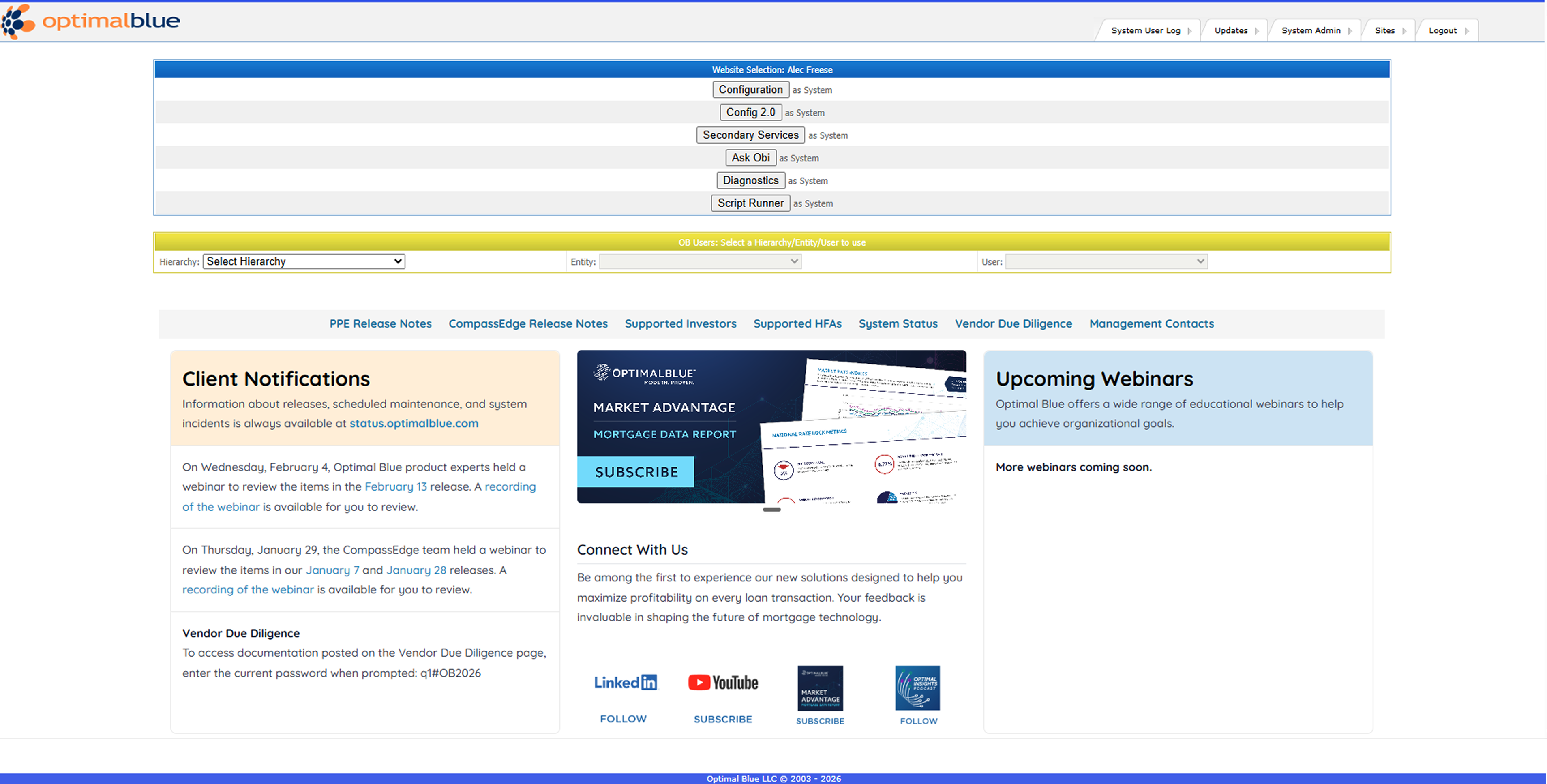The image size is (1547, 784).
Task: Open the Entity dropdown
Action: click(x=700, y=261)
